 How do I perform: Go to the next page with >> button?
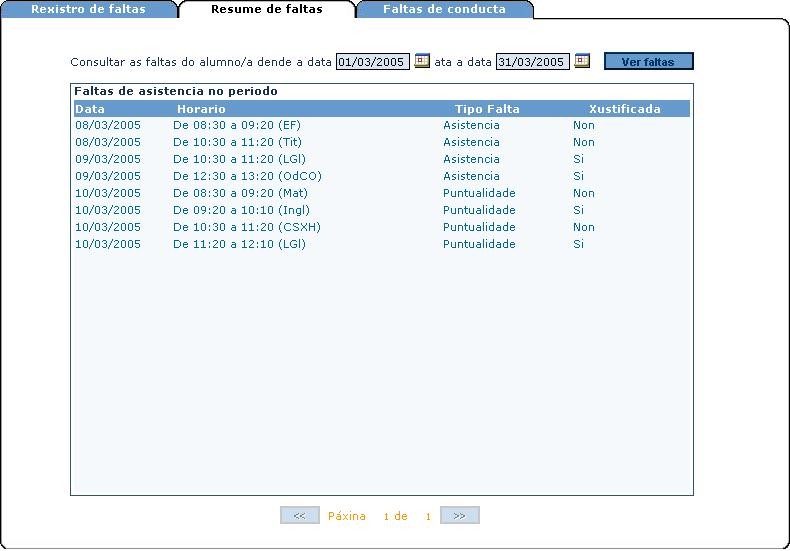pos(459,516)
